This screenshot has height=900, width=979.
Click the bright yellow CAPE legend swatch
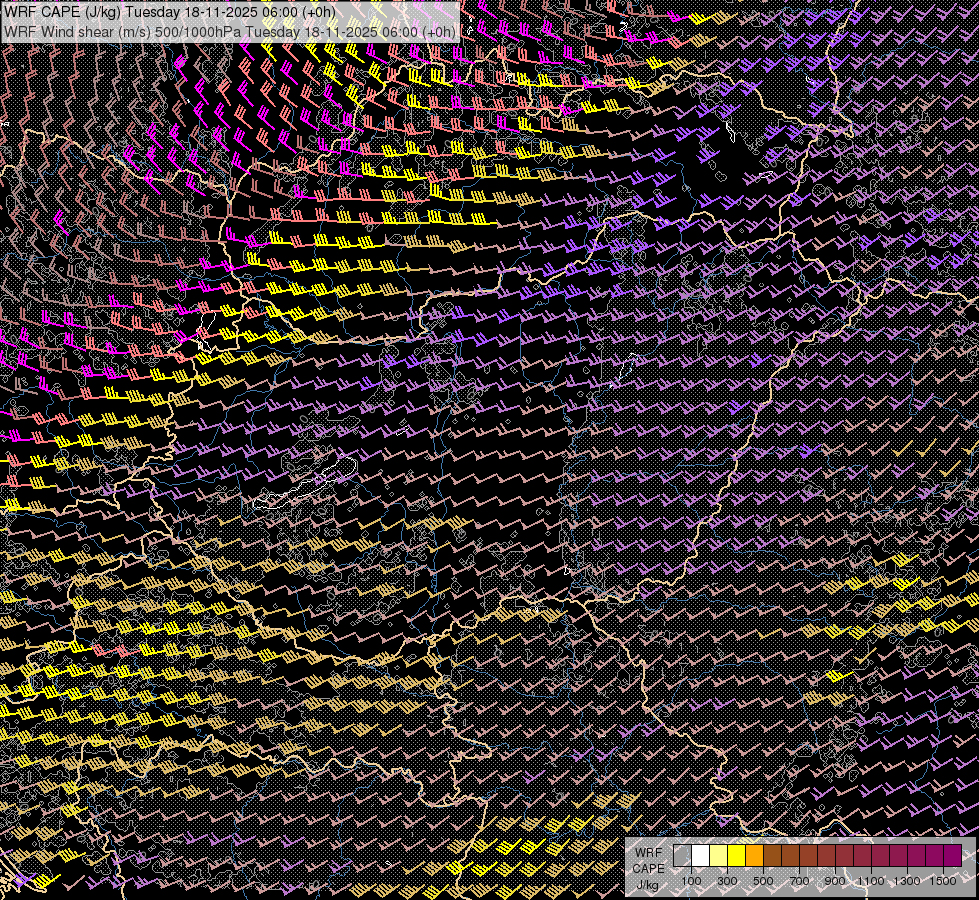tap(737, 856)
